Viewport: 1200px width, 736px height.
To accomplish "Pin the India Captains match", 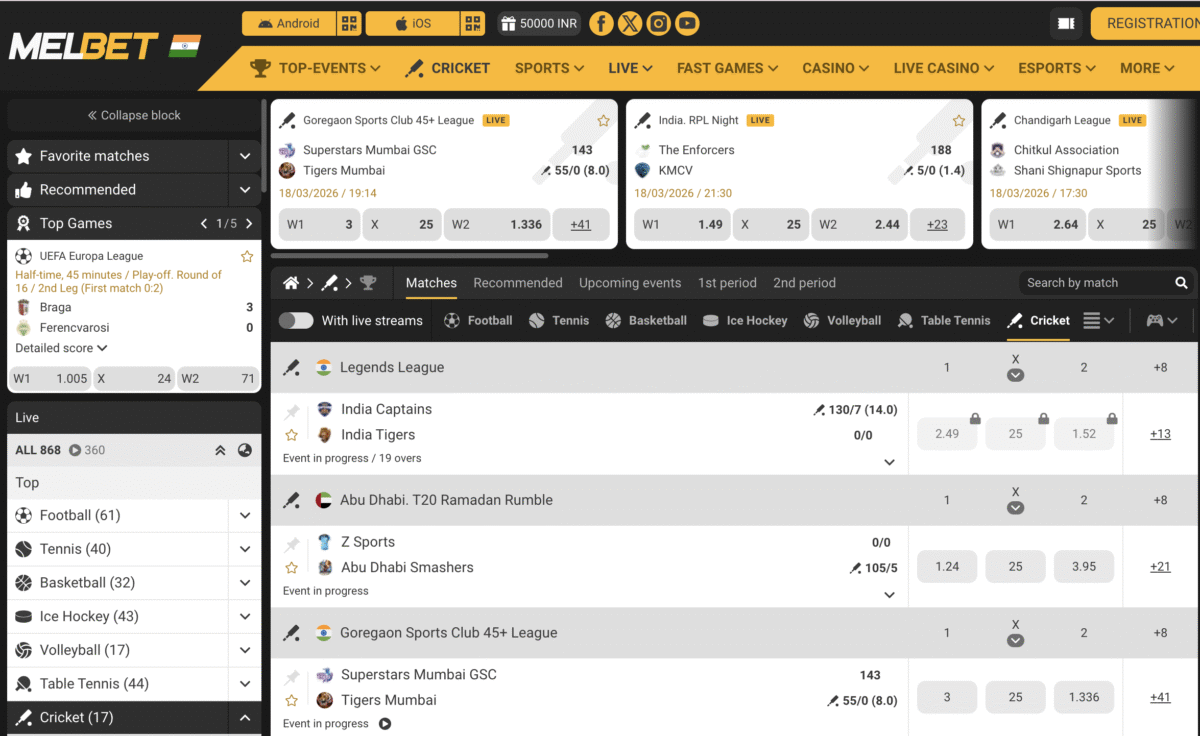I will [291, 412].
